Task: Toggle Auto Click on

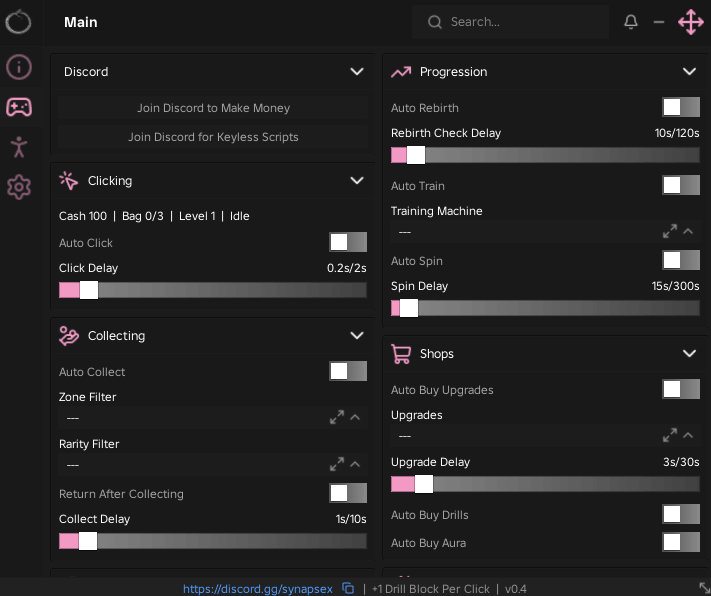Action: pos(348,242)
